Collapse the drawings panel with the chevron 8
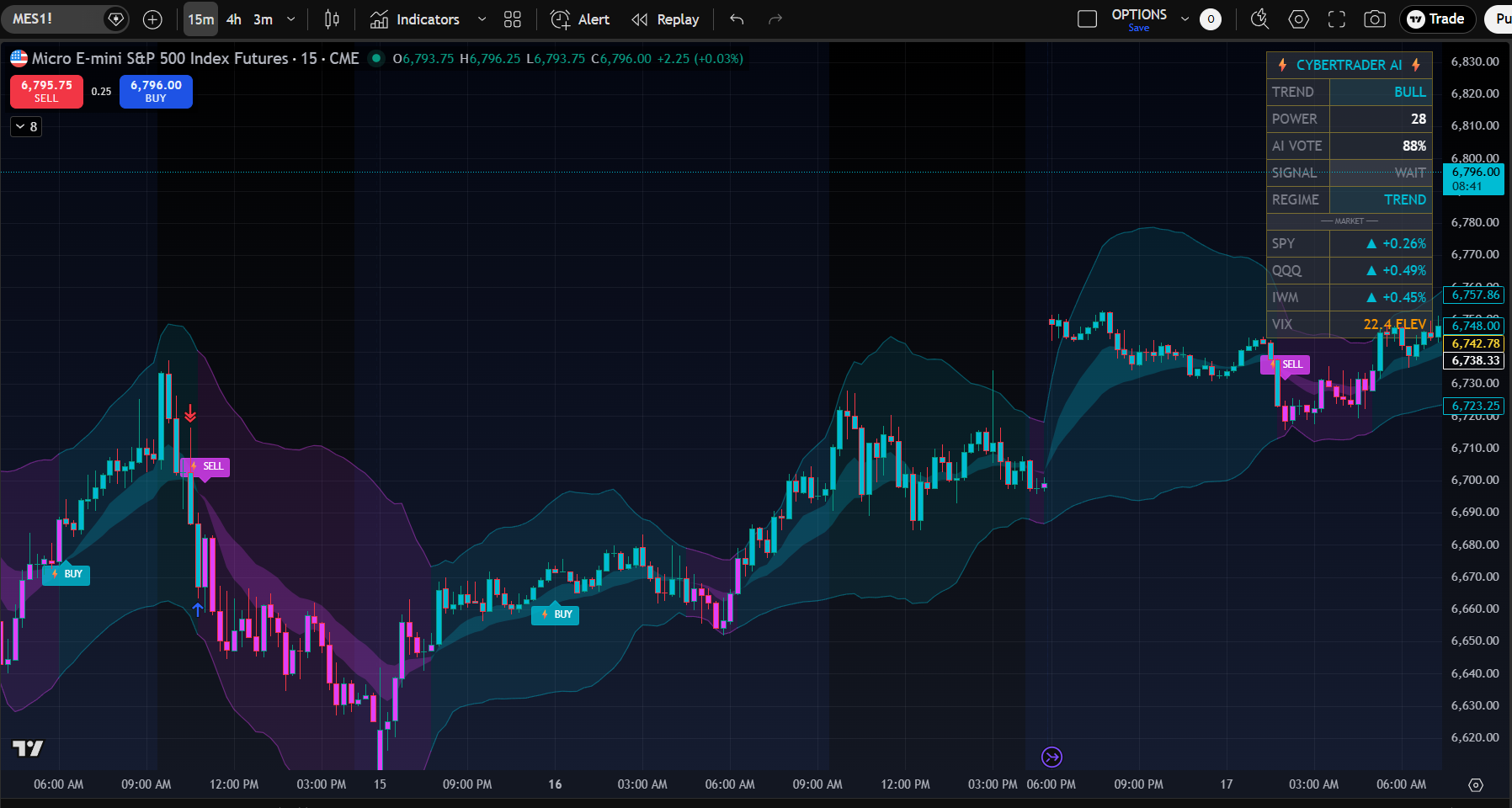Viewport: 1512px width, 808px height. tap(25, 126)
